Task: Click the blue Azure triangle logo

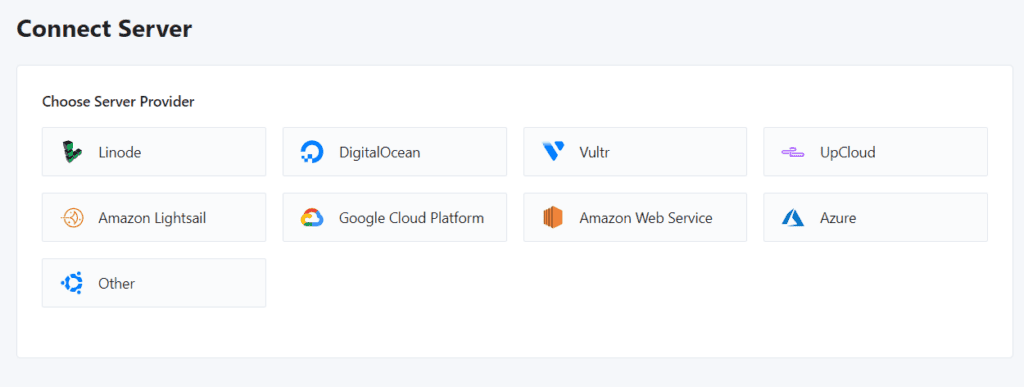Action: pos(792,217)
